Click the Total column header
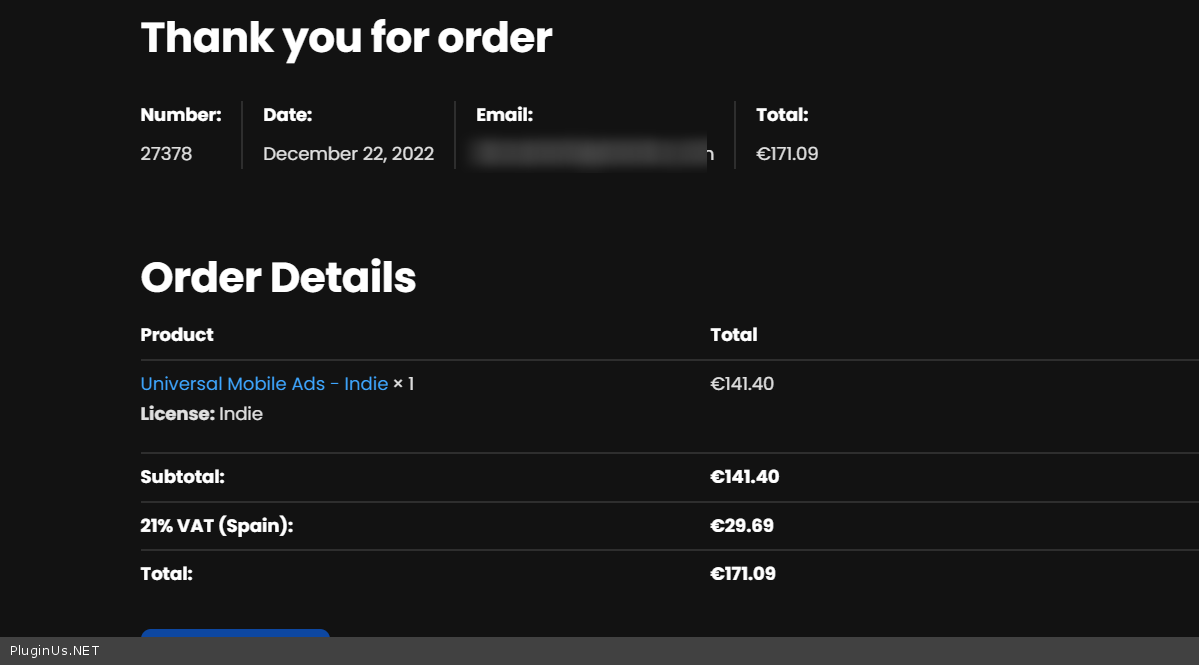 [733, 335]
